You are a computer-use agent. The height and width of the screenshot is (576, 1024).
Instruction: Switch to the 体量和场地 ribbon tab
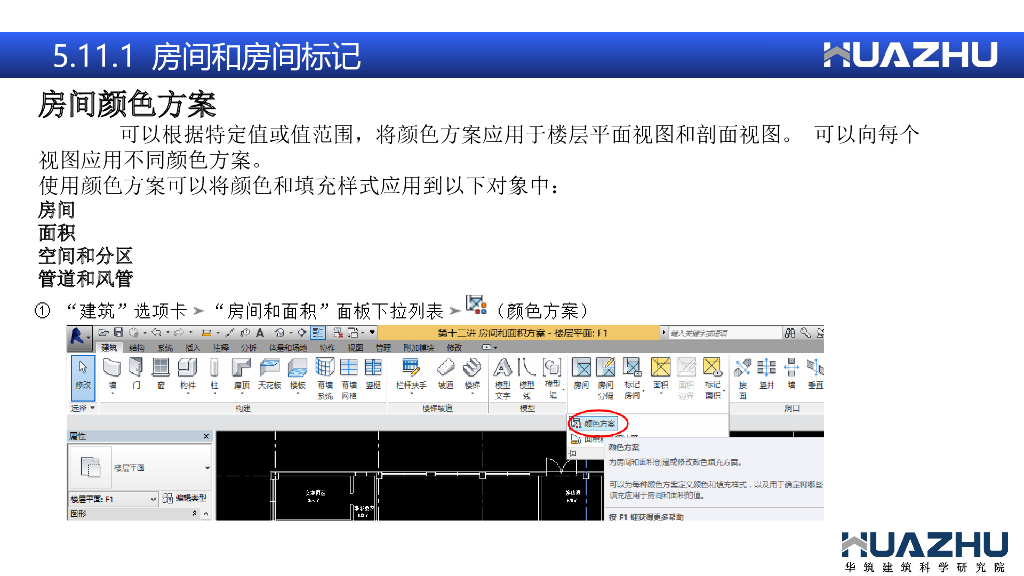tap(287, 347)
